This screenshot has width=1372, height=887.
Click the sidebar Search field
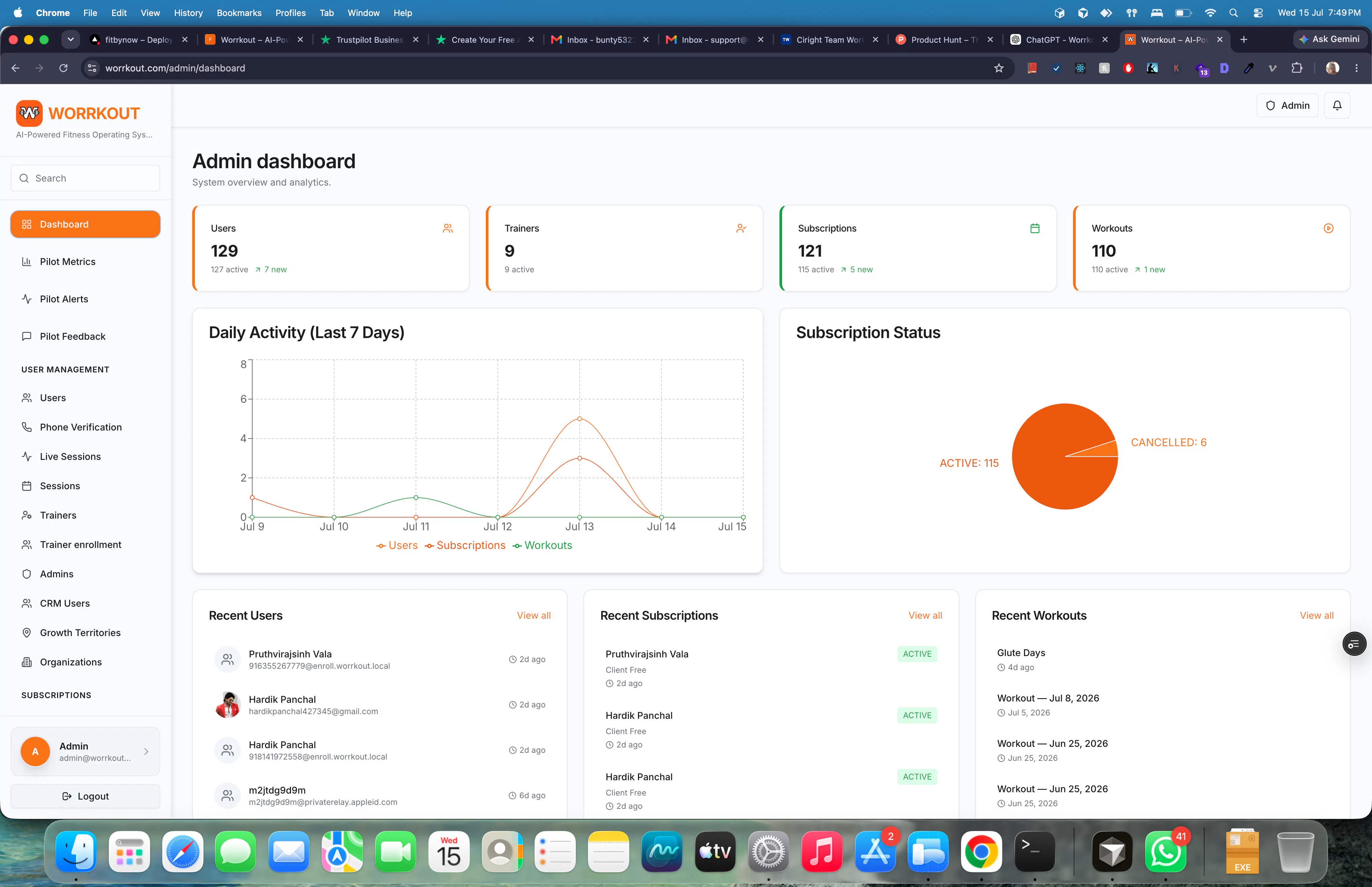[85, 178]
